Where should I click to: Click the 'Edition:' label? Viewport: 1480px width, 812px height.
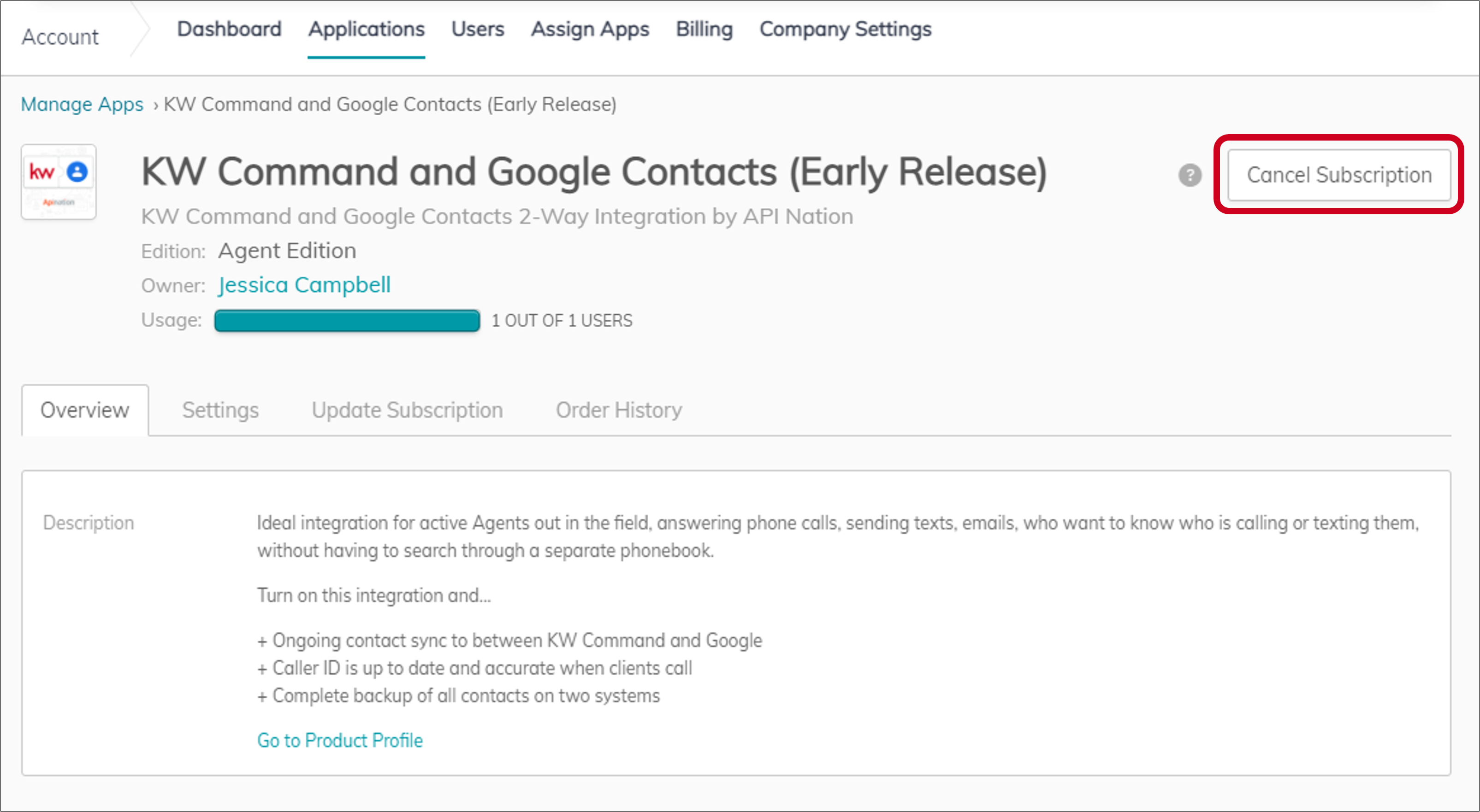[173, 252]
